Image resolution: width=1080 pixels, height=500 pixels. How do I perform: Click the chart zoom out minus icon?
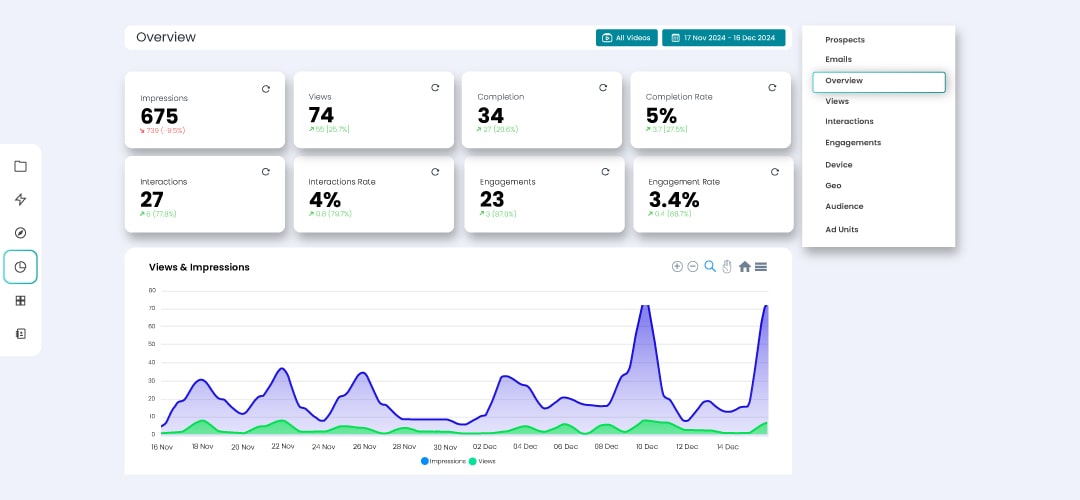point(693,267)
